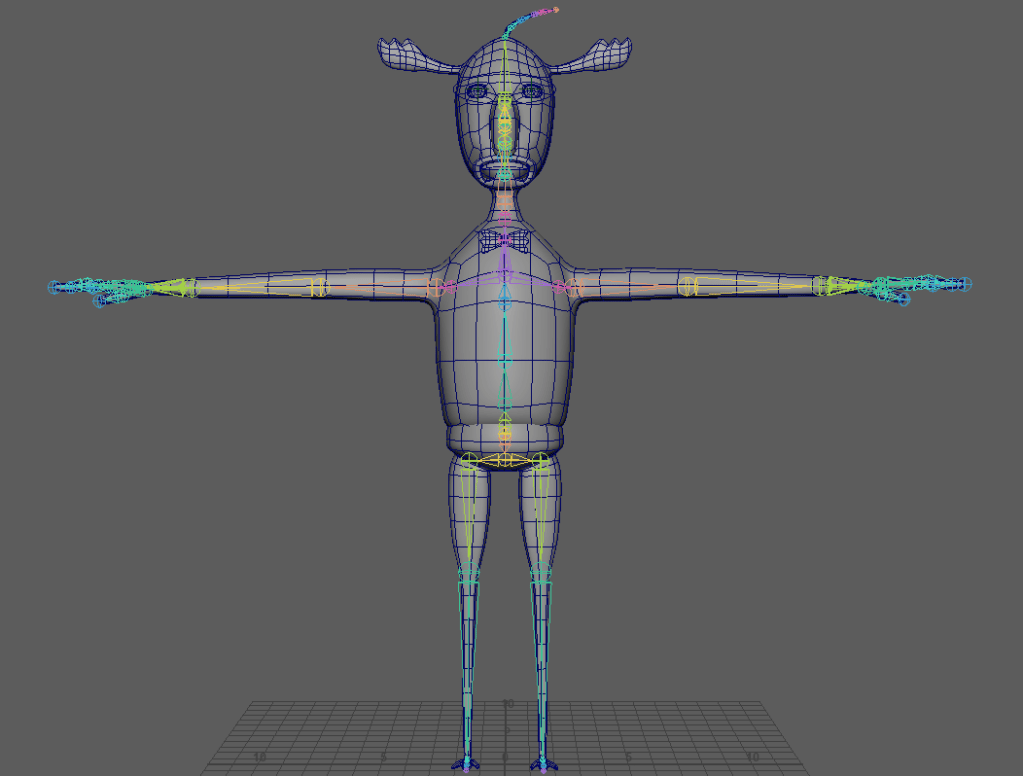
Task: Click the eye on screen-left side
Action: (x=479, y=92)
